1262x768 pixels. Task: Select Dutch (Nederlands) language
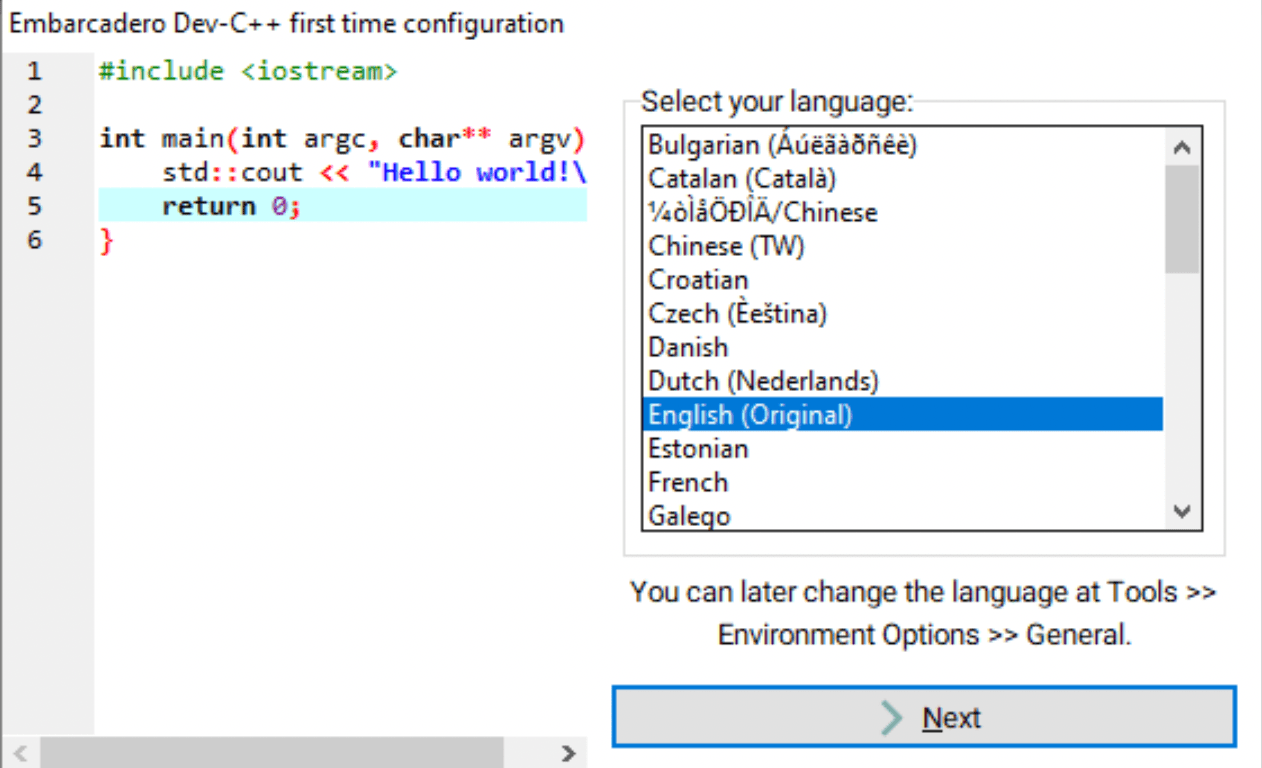point(902,381)
